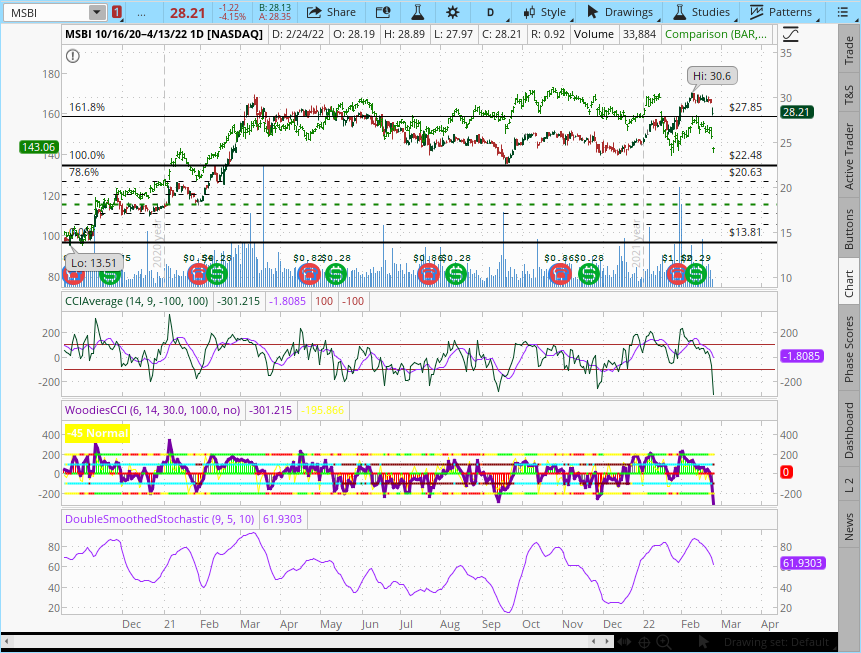Open the chart settings gear
This screenshot has height=653, width=861.
point(453,12)
